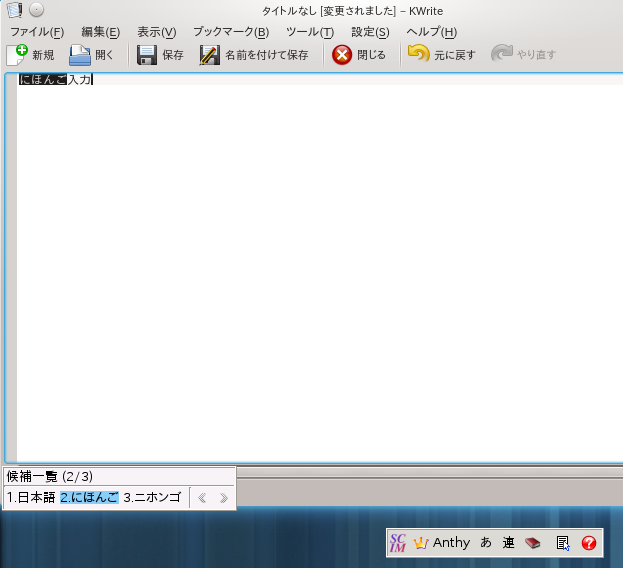This screenshot has height=568, width=623.
Task: Open the SCIM help question mark
Action: click(589, 543)
